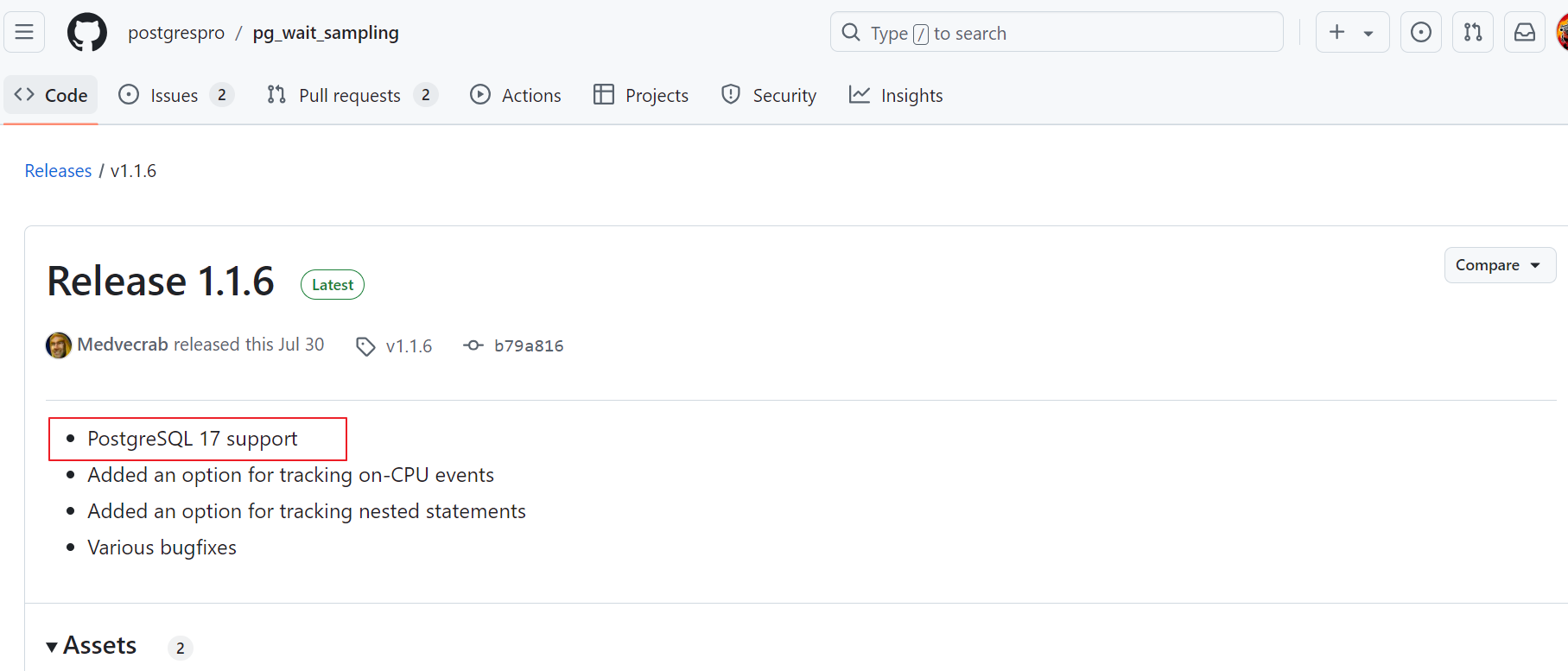1568x671 pixels.
Task: Open the hamburger navigation menu
Action: pyautogui.click(x=24, y=33)
